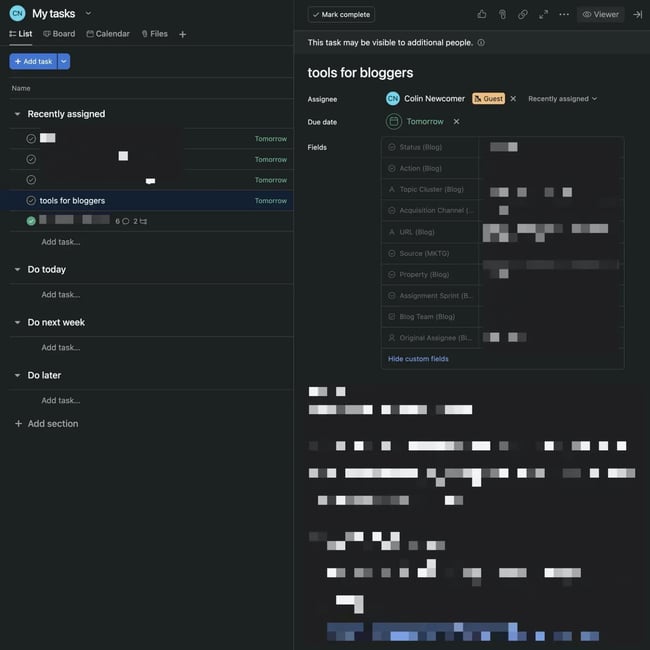Click the Property (Blog) field
The image size is (650, 650).
pyautogui.click(x=502, y=274)
